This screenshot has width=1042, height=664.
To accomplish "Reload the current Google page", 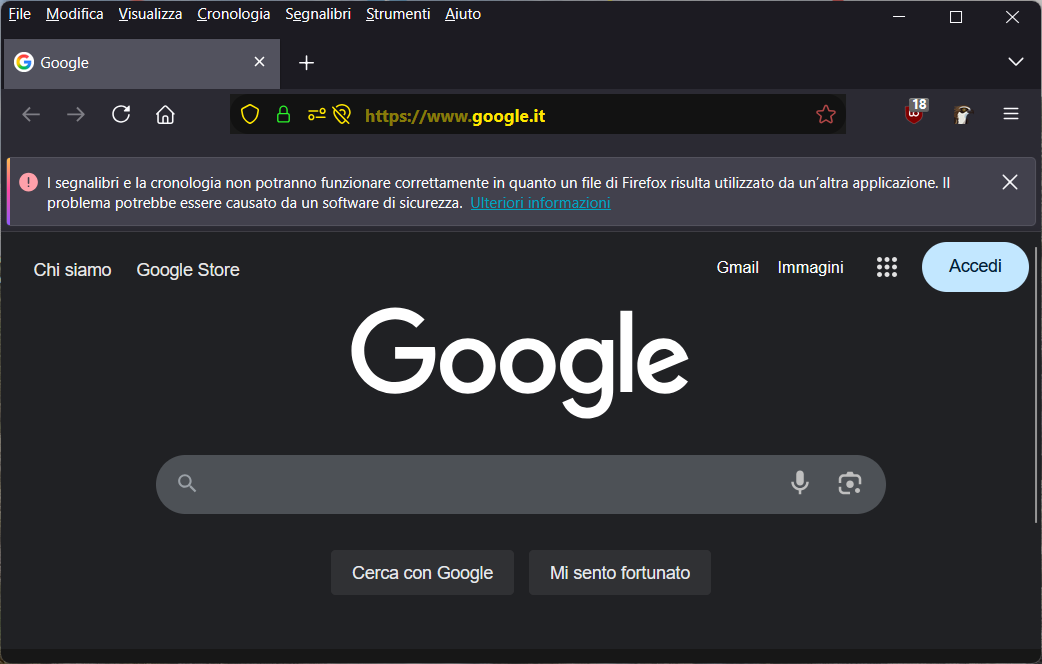I will tap(121, 114).
